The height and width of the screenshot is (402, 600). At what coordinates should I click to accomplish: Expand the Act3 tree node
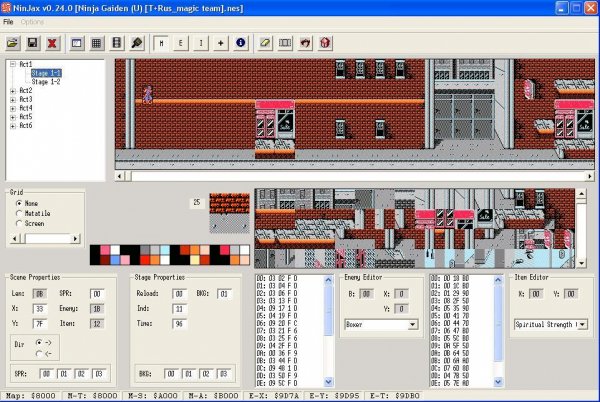[x=13, y=99]
